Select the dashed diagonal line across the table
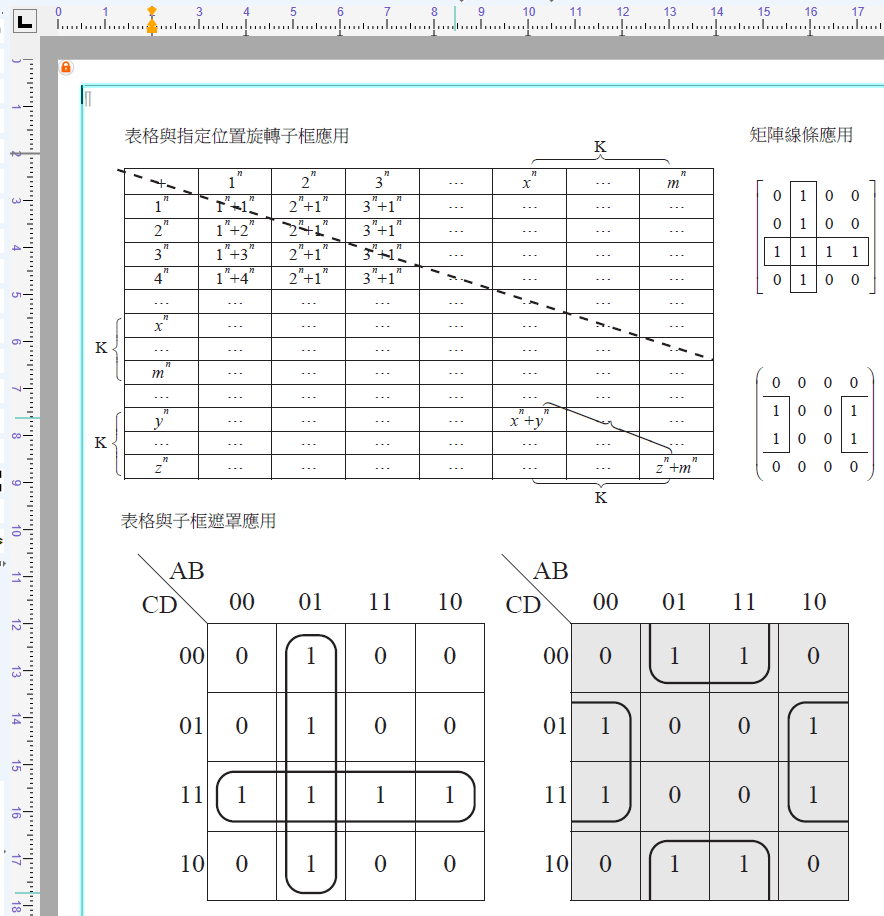 tap(415, 264)
